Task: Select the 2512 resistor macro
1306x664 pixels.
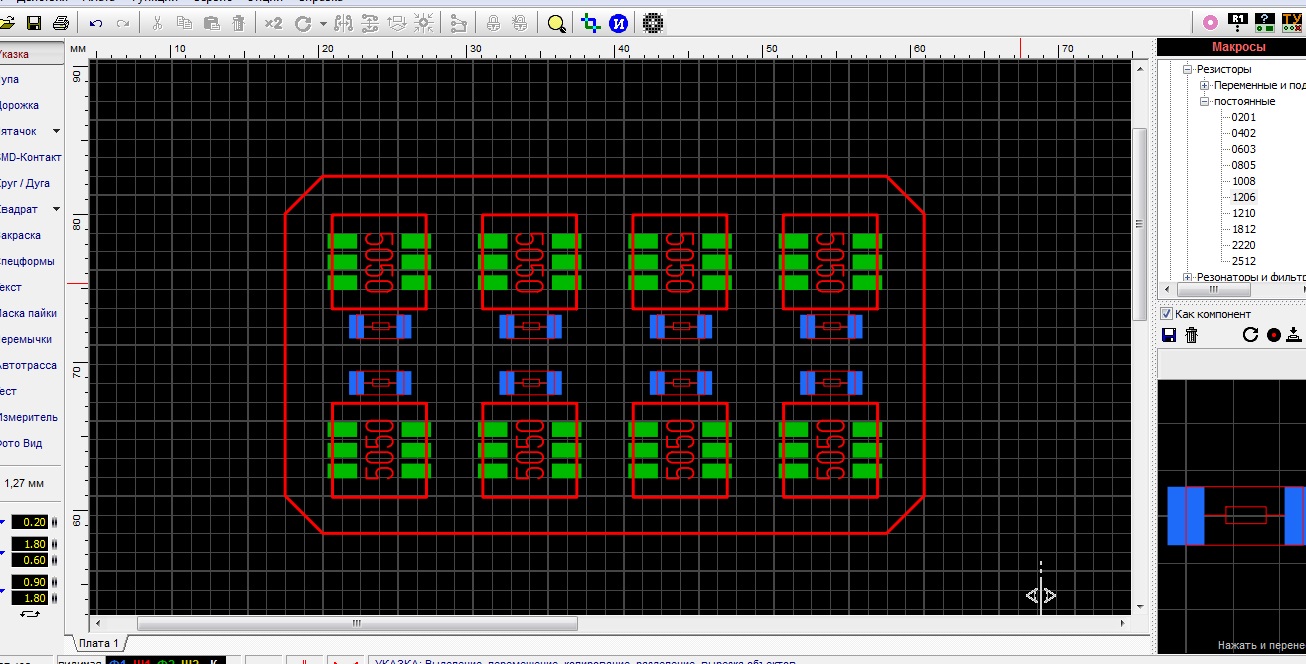Action: [x=1243, y=261]
